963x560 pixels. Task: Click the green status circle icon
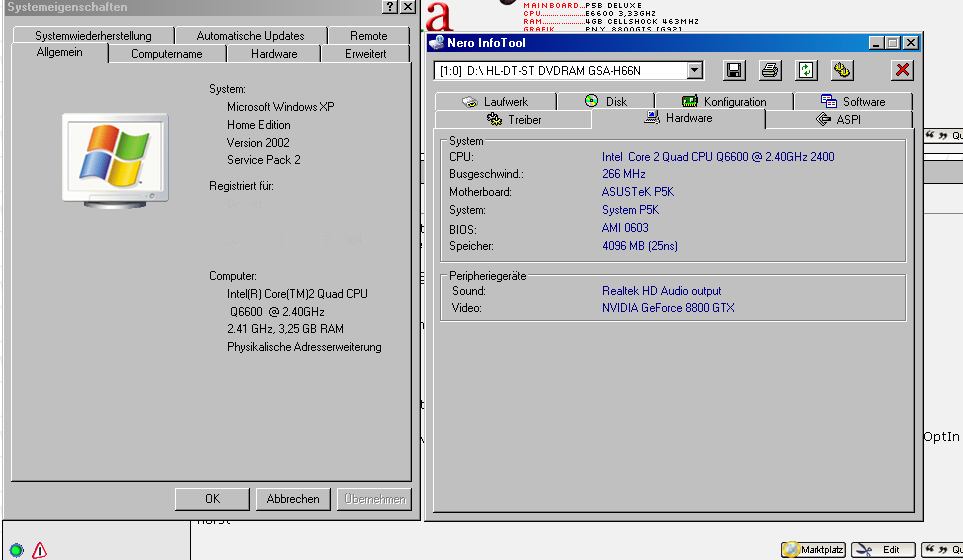point(17,550)
